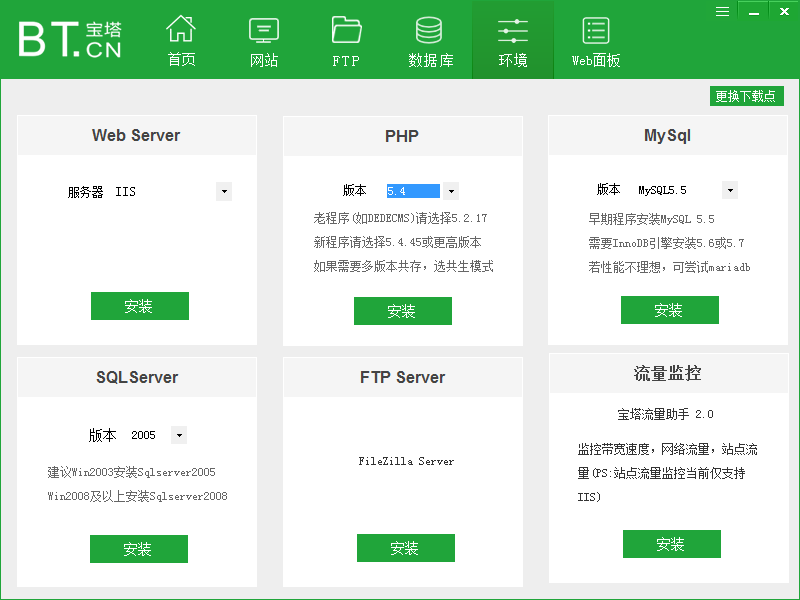Open the MySQL version dropdown
Screen dimensions: 800x600
coord(729,189)
